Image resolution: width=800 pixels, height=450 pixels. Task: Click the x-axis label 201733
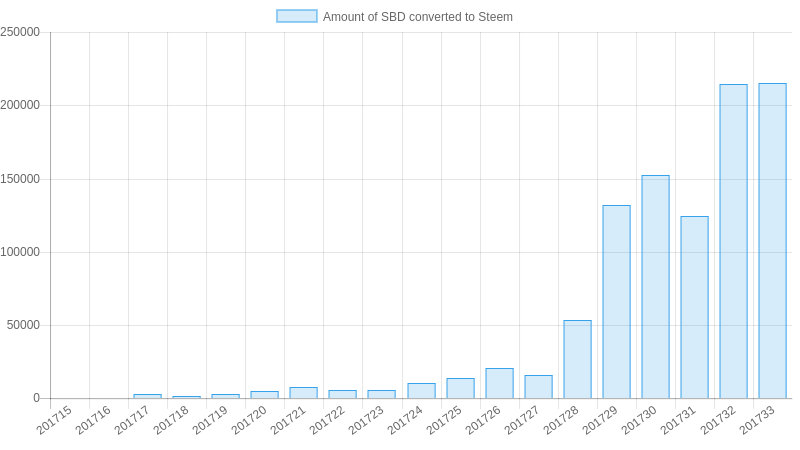point(757,420)
